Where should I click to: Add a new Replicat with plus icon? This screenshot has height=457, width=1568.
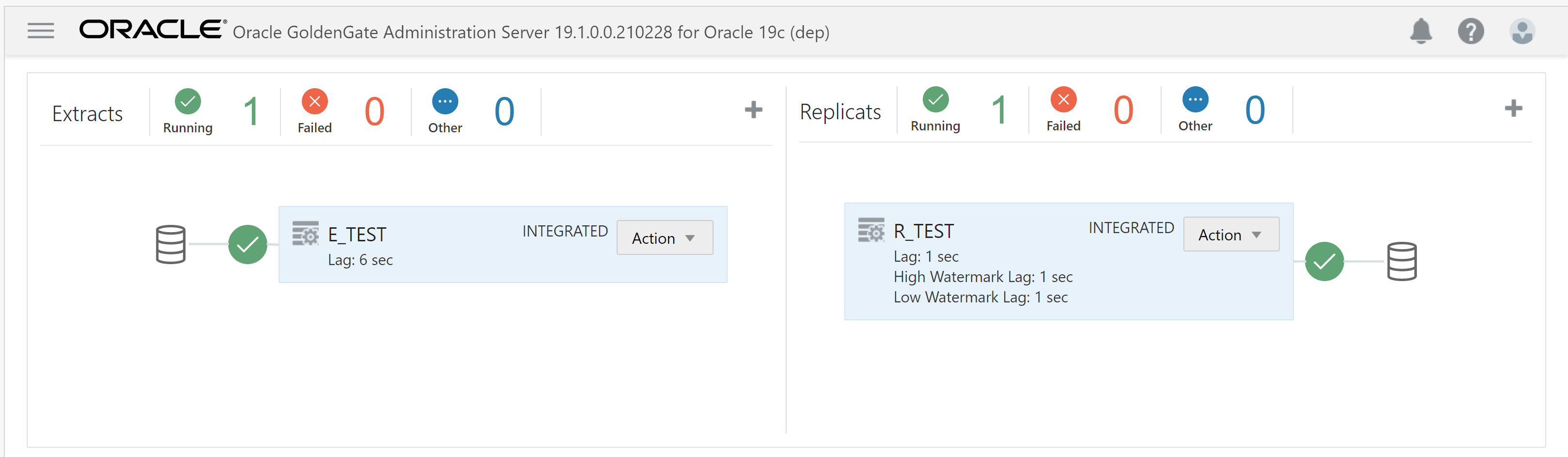point(1513,109)
